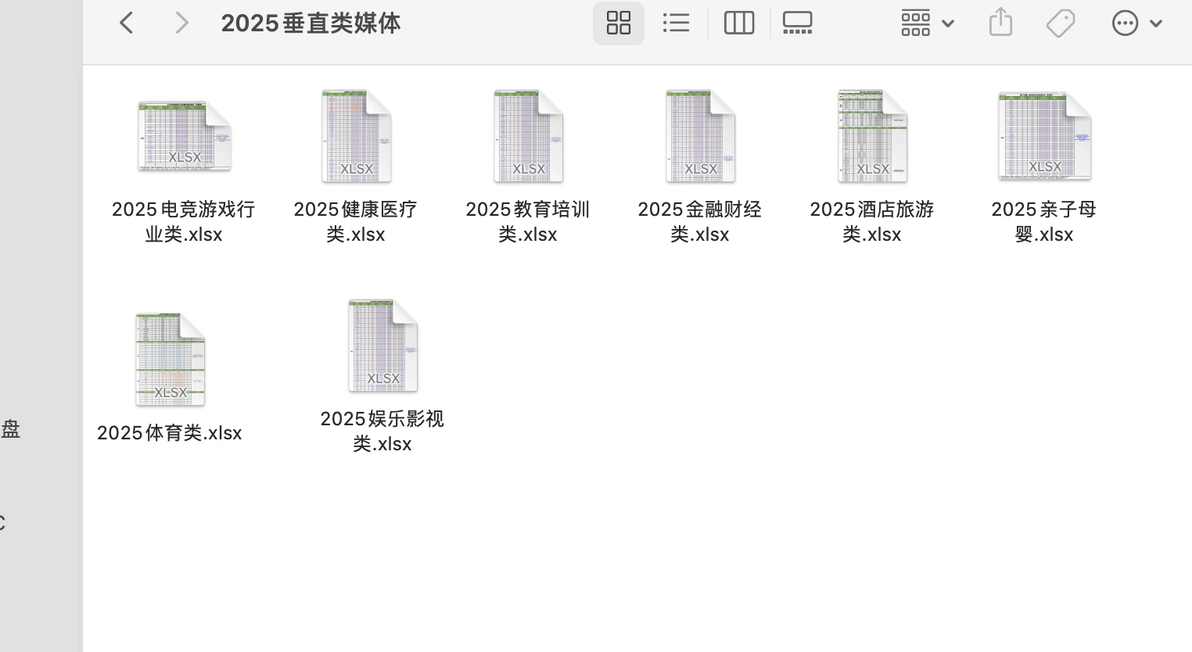Image resolution: width=1192 pixels, height=652 pixels.
Task: Click the file name 2025体育类.xlsx
Action: pos(170,433)
